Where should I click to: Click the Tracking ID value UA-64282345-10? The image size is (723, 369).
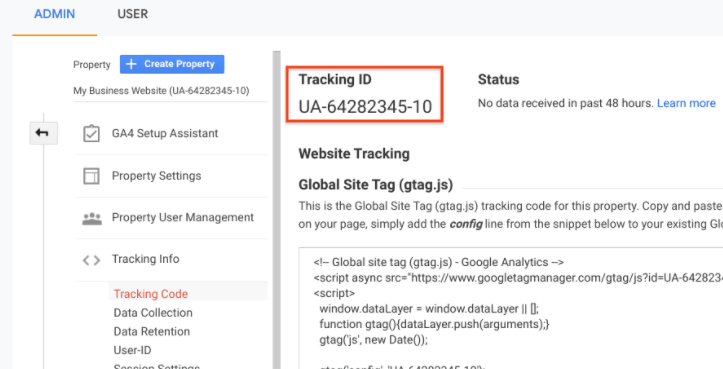coord(365,107)
